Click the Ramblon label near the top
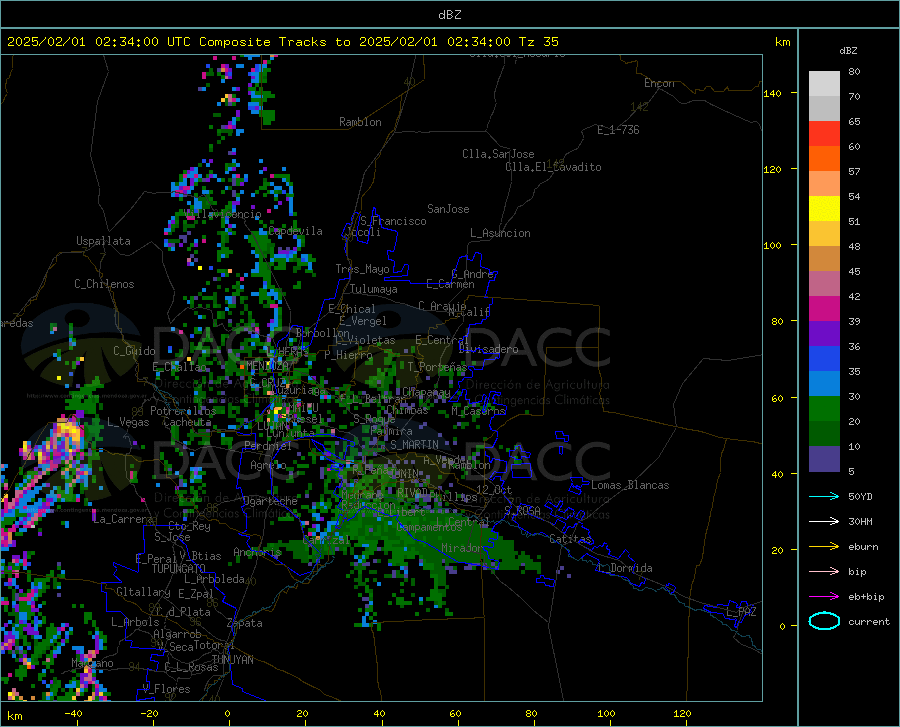Viewport: 900px width, 727px height. pos(360,122)
